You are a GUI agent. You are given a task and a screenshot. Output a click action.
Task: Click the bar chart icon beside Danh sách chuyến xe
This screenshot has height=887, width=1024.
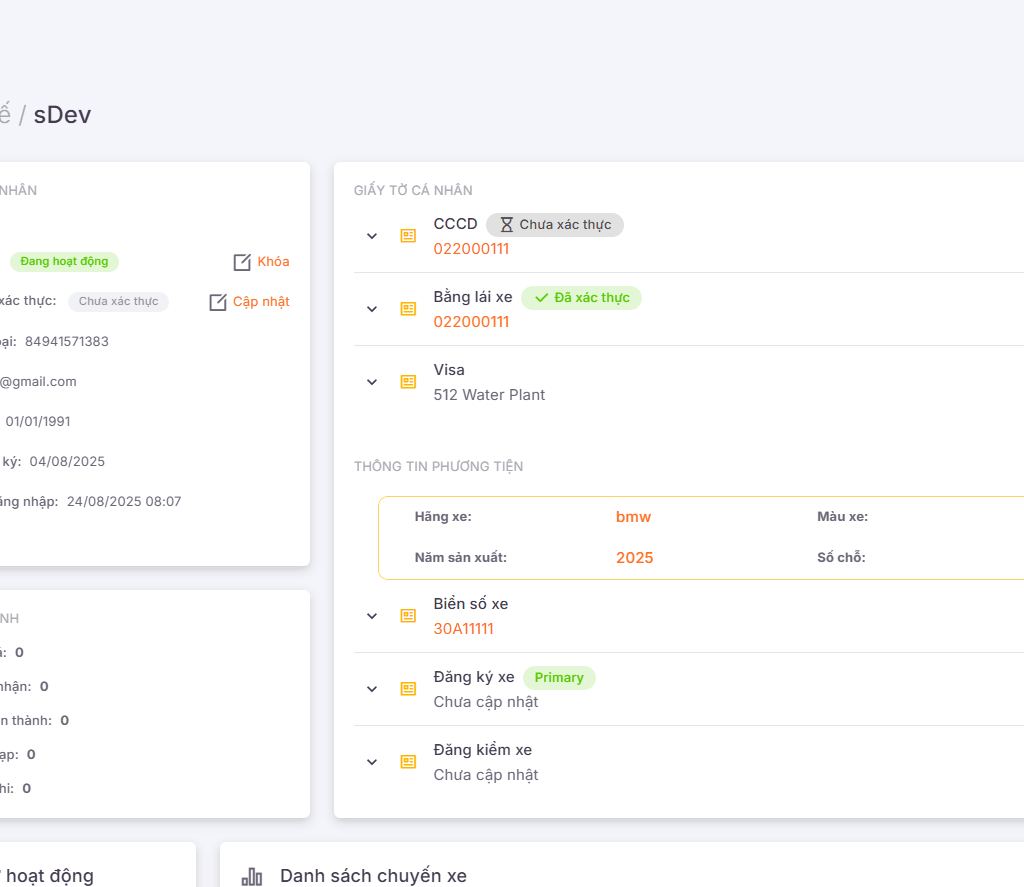click(x=252, y=877)
